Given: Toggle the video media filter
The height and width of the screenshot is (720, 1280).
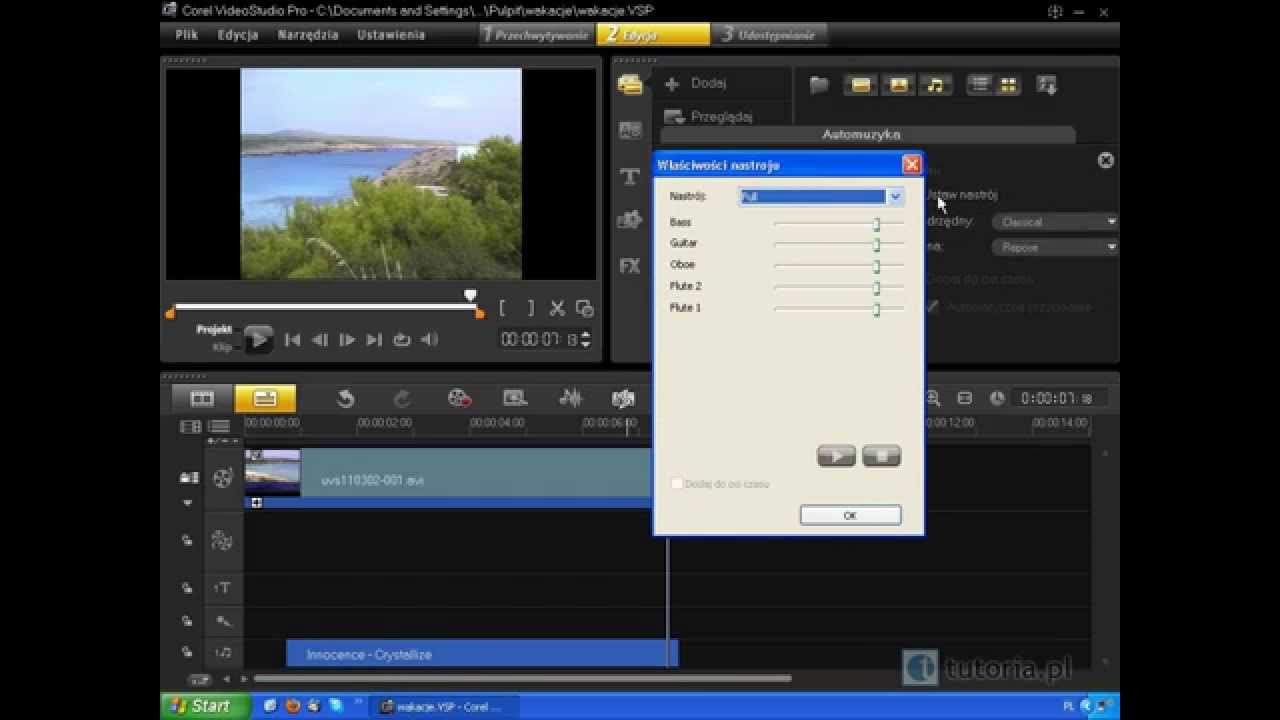Looking at the screenshot, I should click(860, 85).
